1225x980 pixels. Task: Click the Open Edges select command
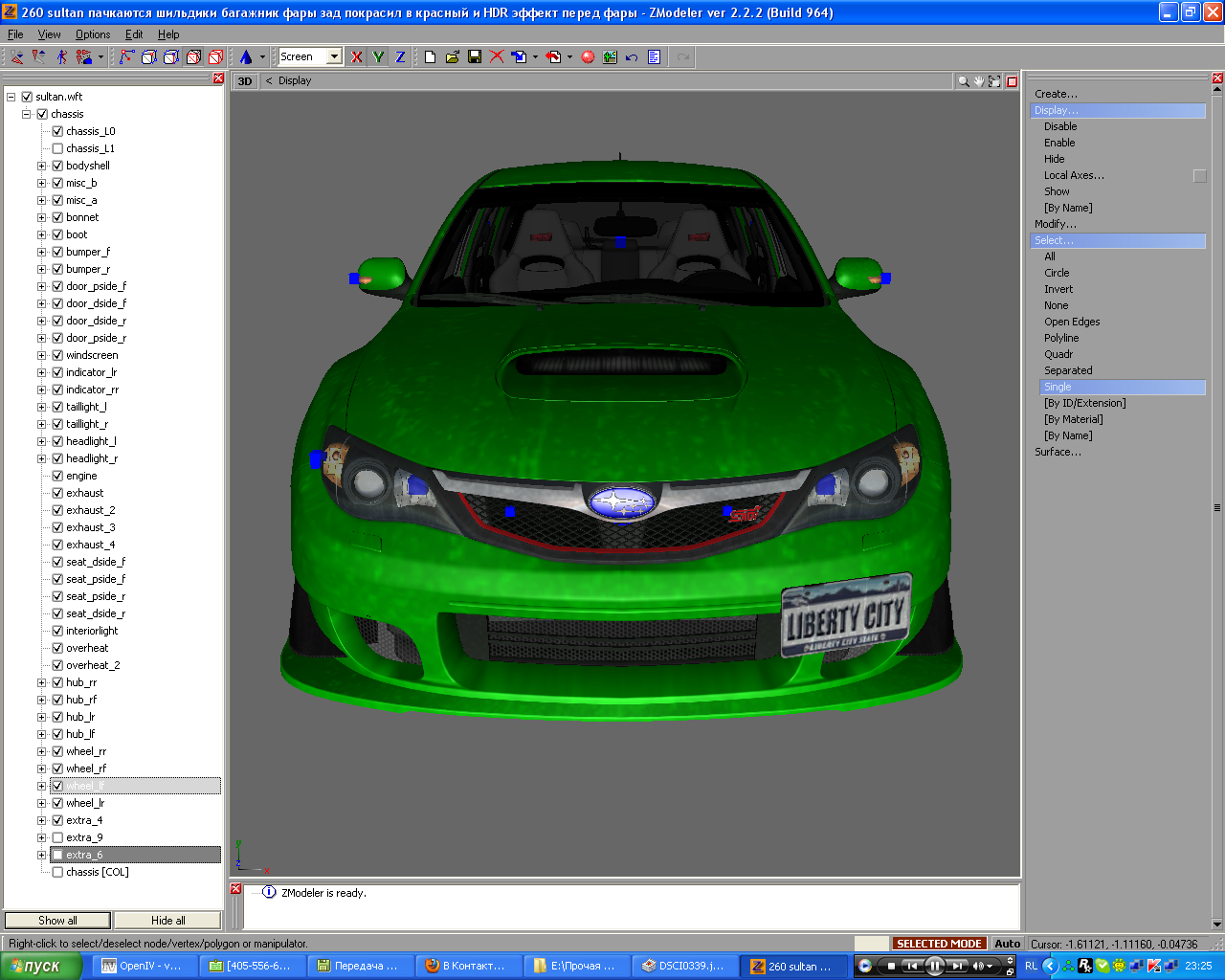click(1072, 322)
